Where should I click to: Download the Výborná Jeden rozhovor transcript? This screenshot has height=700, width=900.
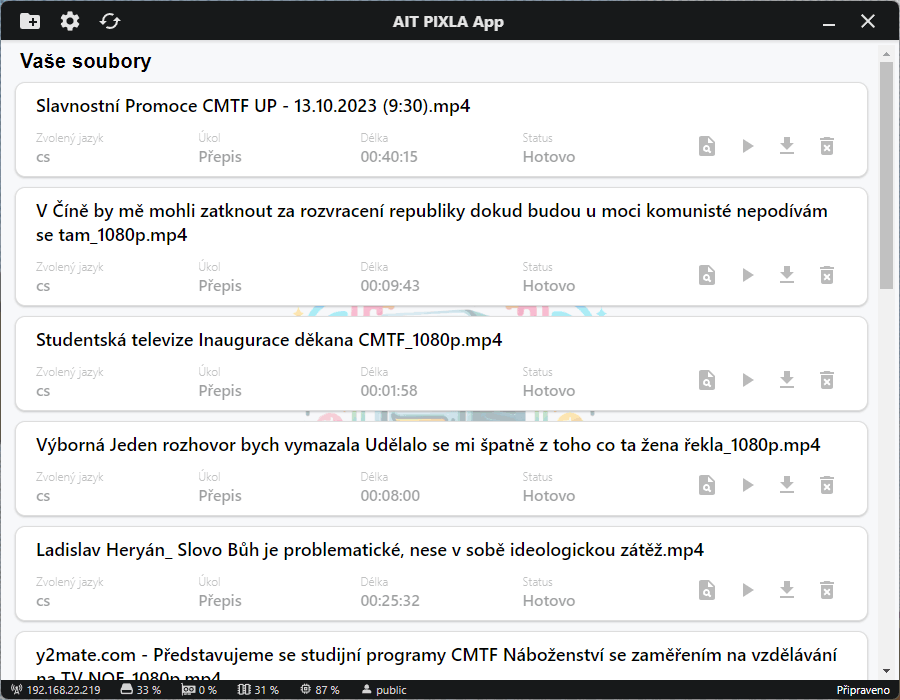tap(787, 485)
